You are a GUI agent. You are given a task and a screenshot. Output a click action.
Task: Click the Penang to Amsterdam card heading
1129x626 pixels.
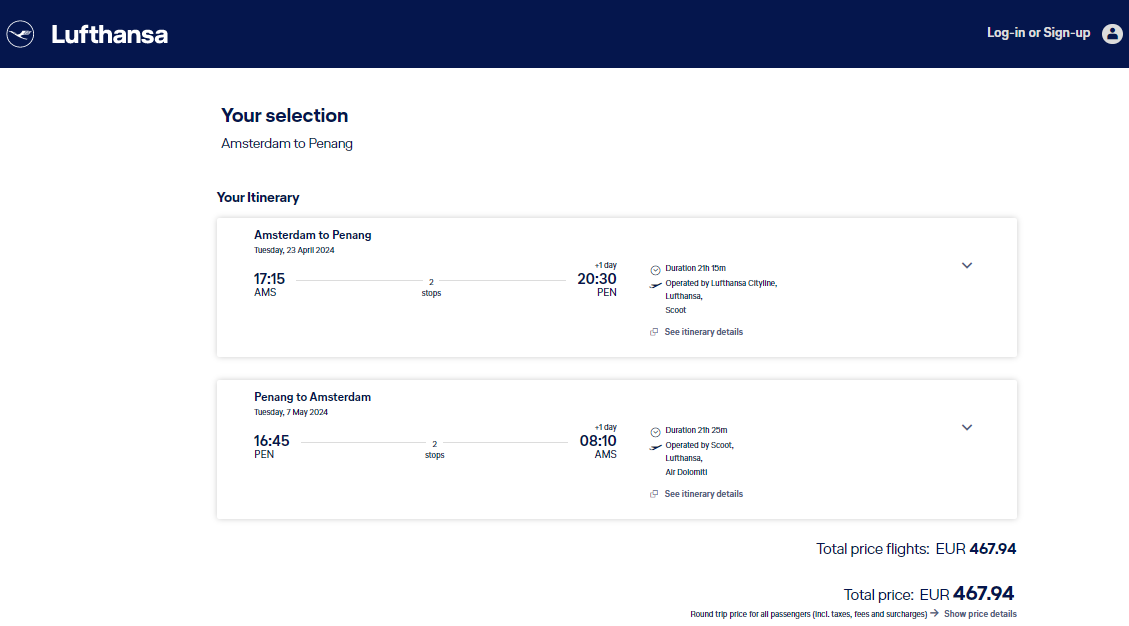click(x=312, y=397)
